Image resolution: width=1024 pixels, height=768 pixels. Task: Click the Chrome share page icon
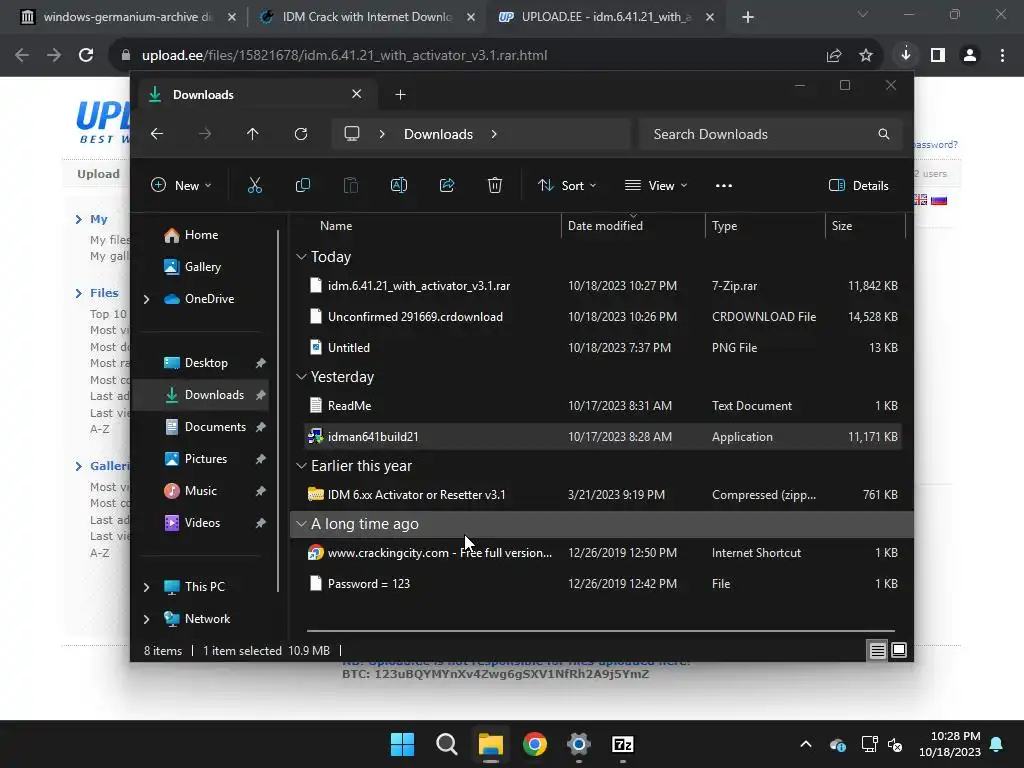click(x=834, y=56)
